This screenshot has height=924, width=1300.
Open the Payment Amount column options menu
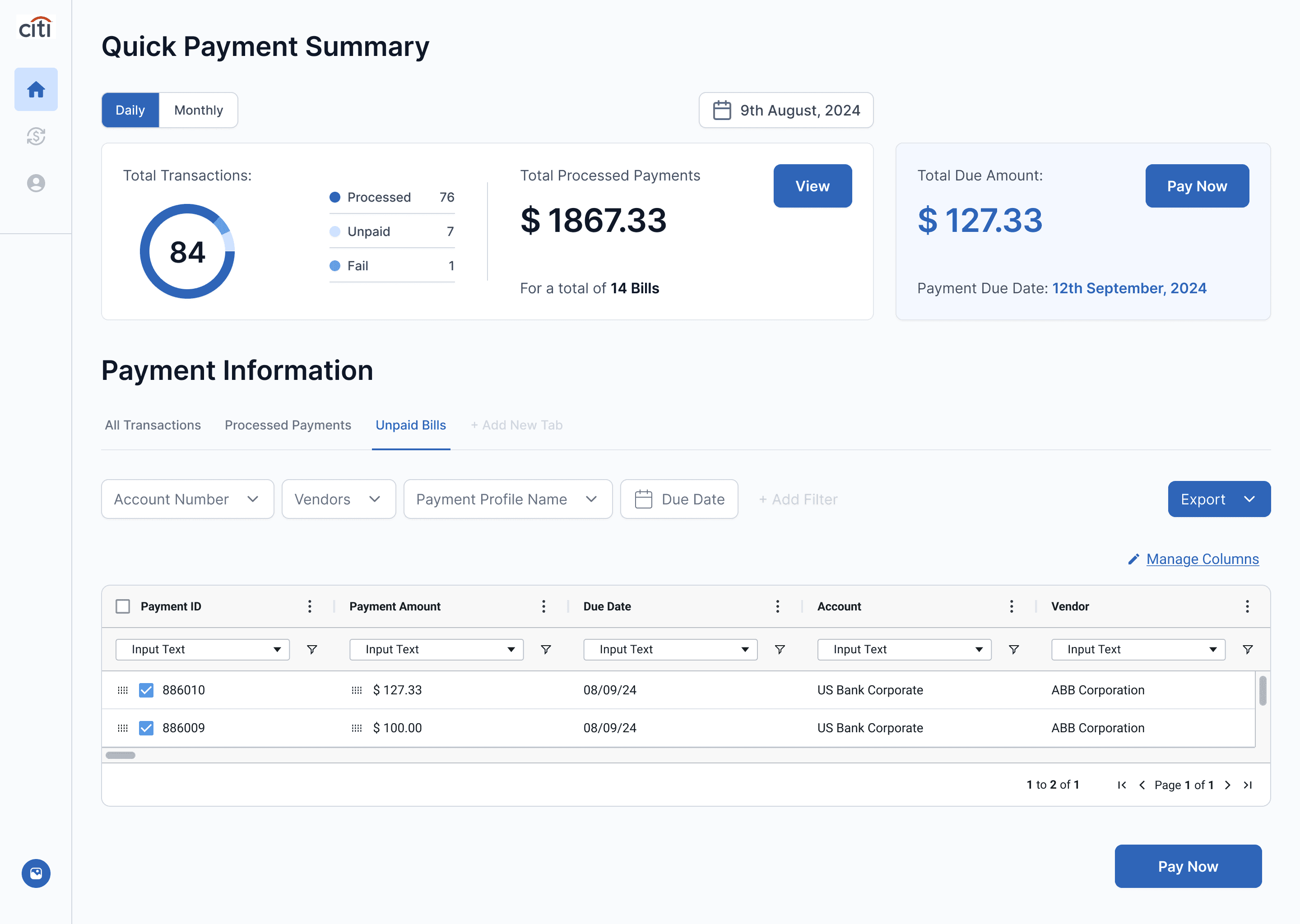coord(543,606)
